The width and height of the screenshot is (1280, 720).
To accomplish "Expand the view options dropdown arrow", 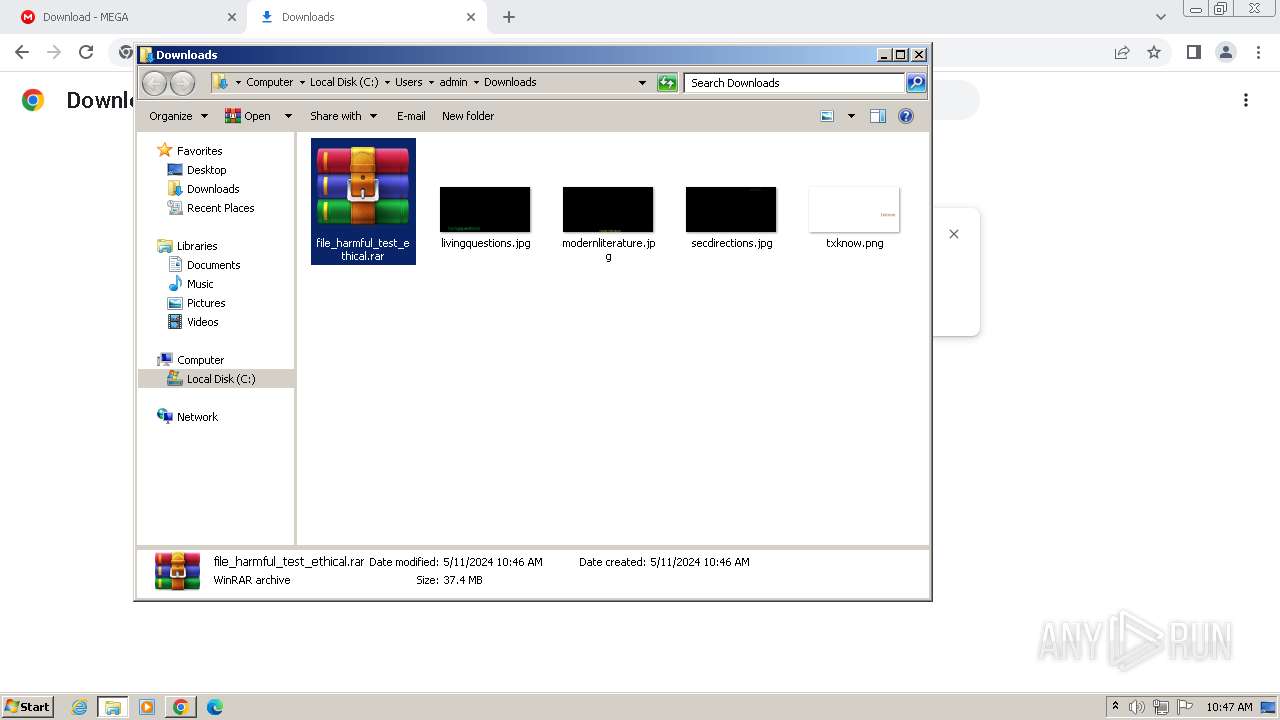I will click(x=851, y=116).
